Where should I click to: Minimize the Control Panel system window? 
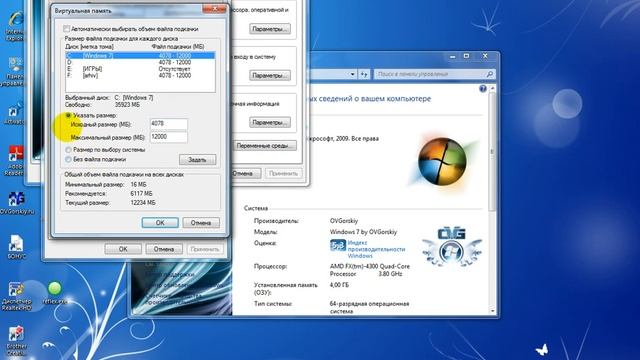[453, 56]
